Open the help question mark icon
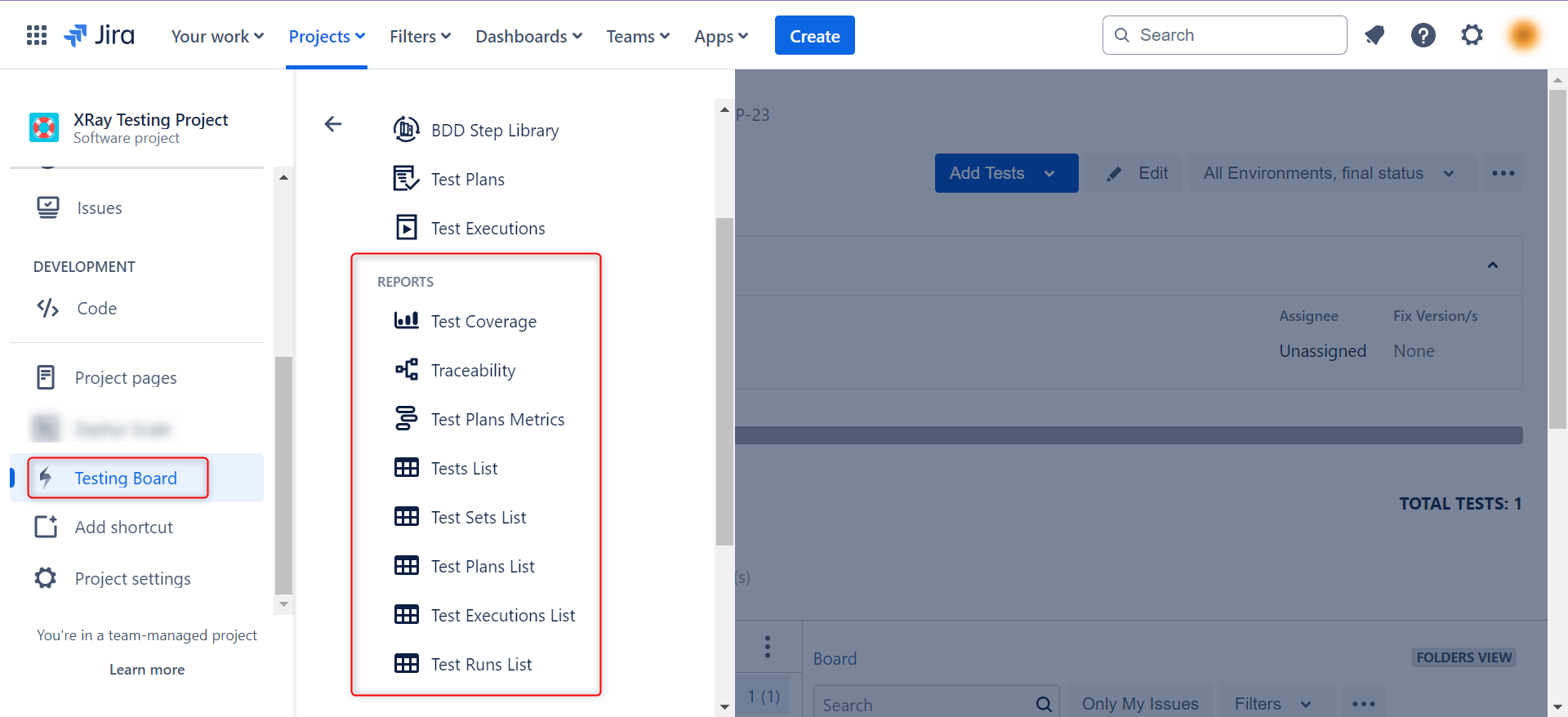The width and height of the screenshot is (1568, 717). (1423, 35)
